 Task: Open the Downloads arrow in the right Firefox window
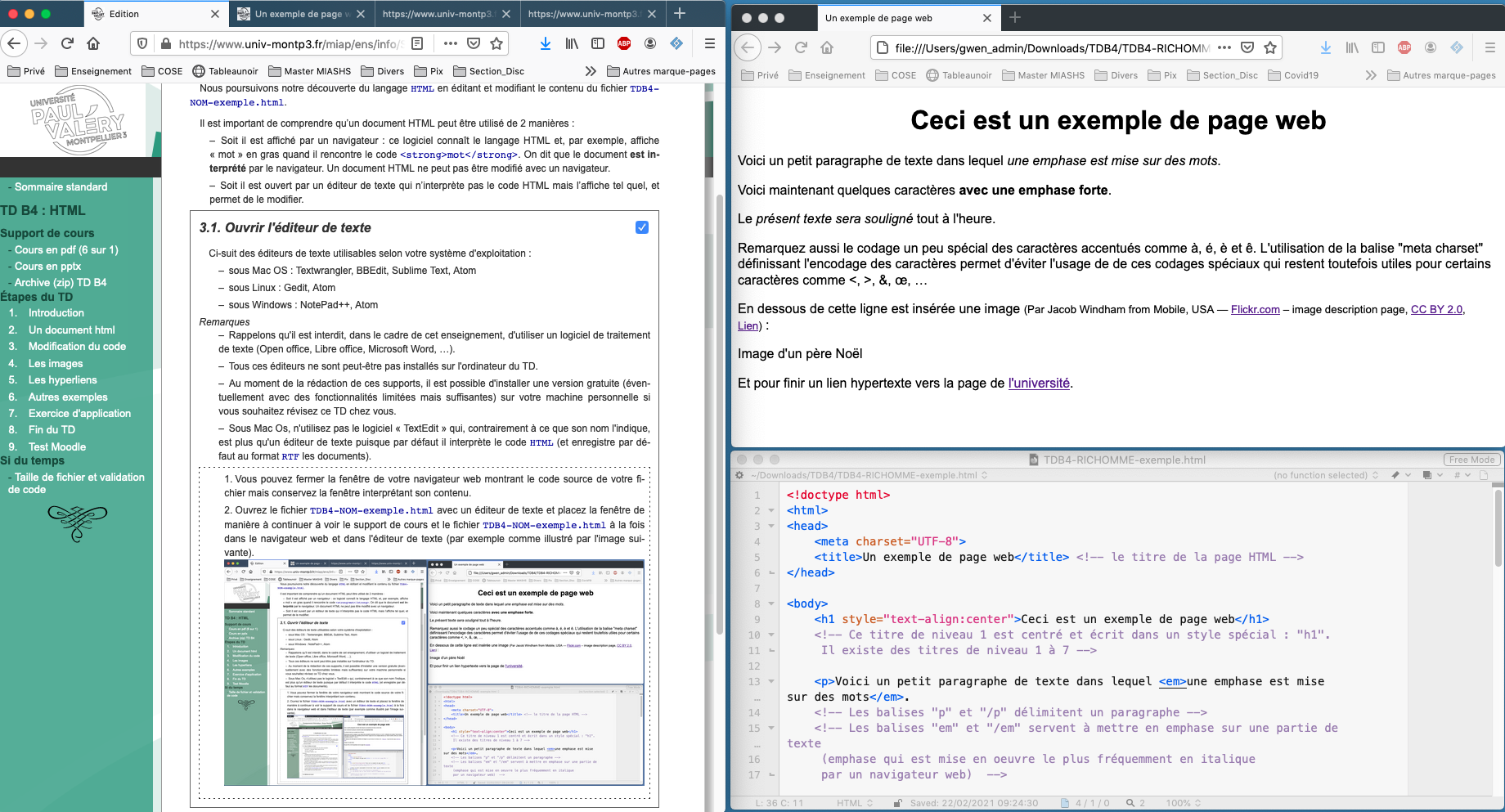[1326, 47]
